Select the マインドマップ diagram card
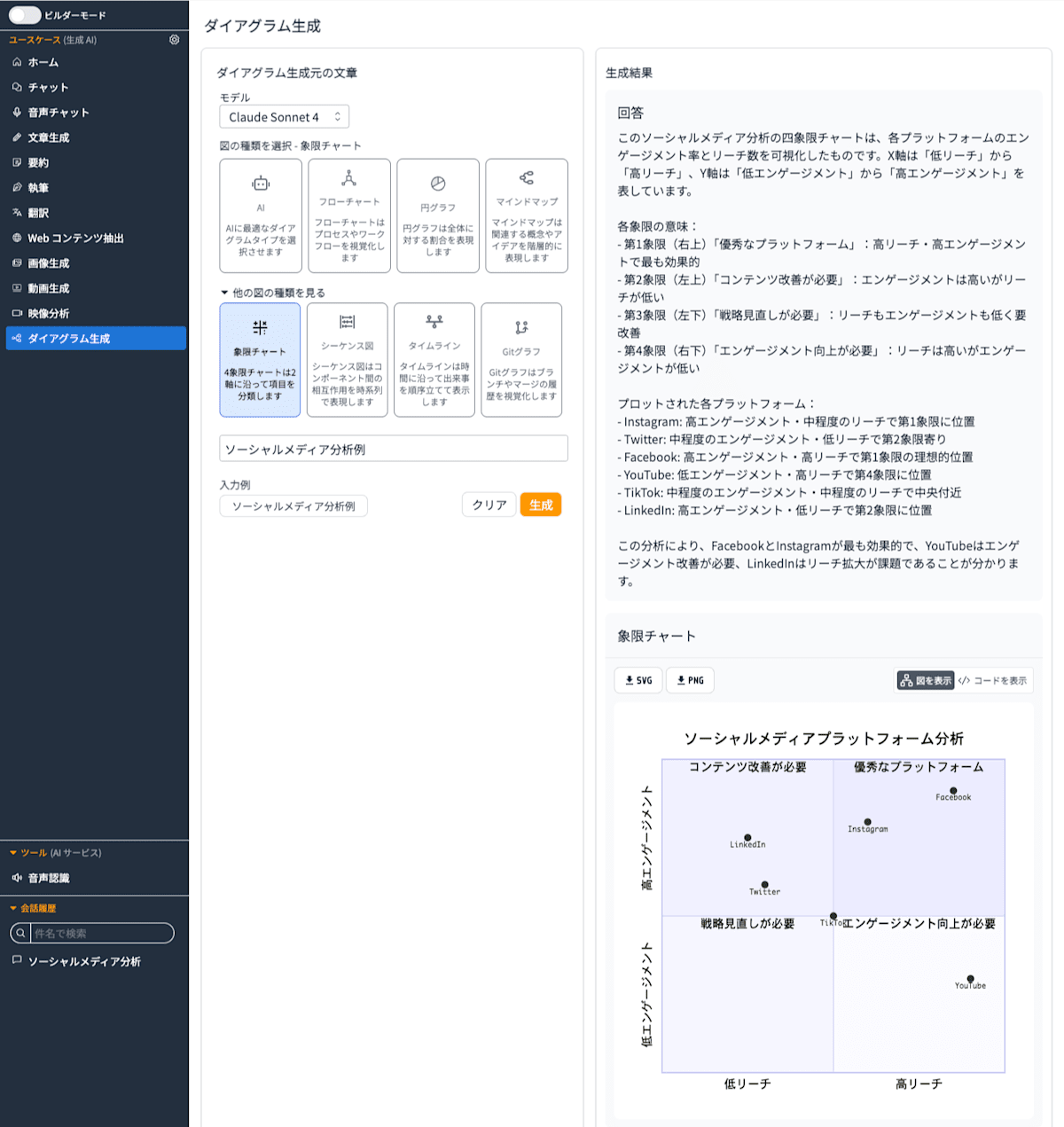1064x1127 pixels. tap(527, 215)
